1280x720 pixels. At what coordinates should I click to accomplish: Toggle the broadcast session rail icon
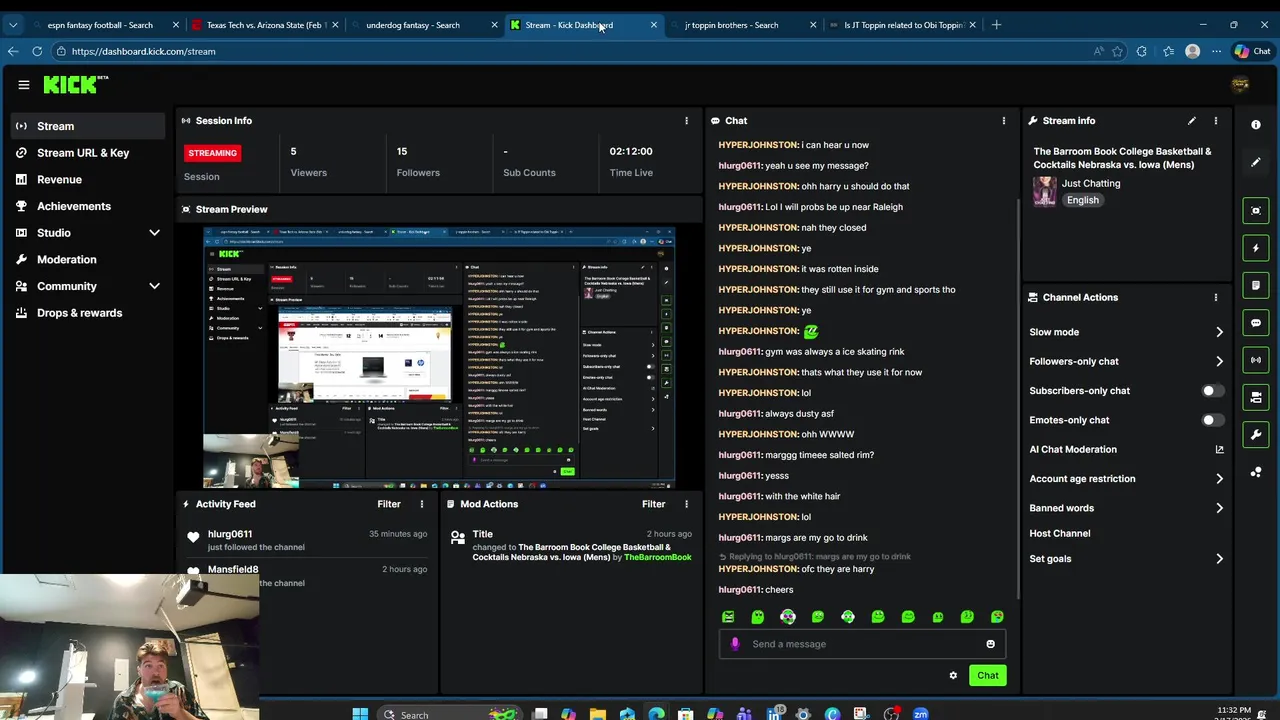pos(1256,359)
